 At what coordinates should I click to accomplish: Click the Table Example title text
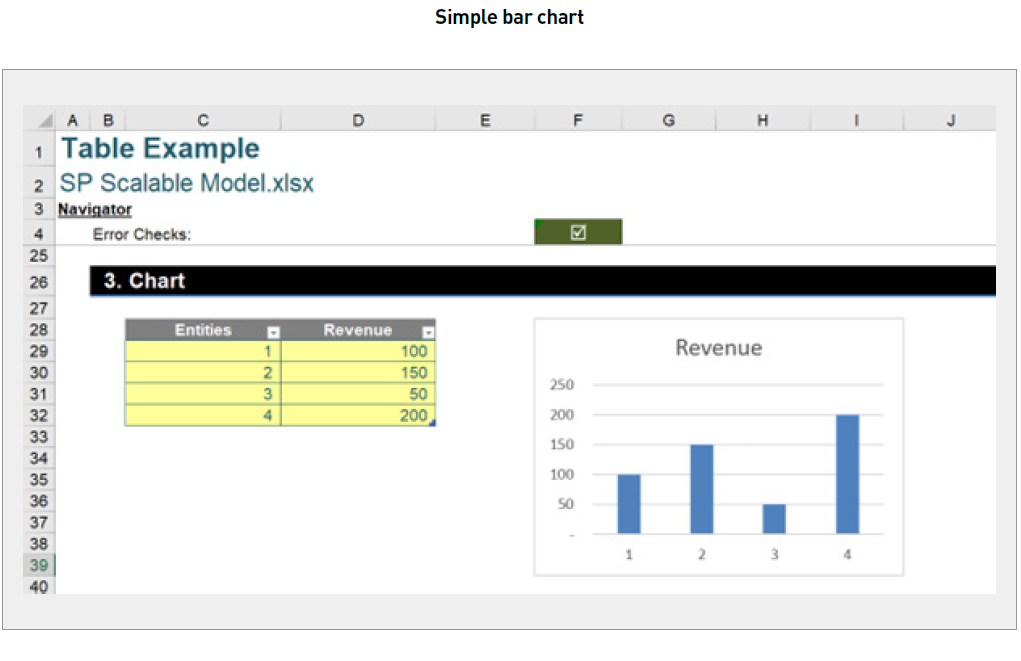[160, 148]
